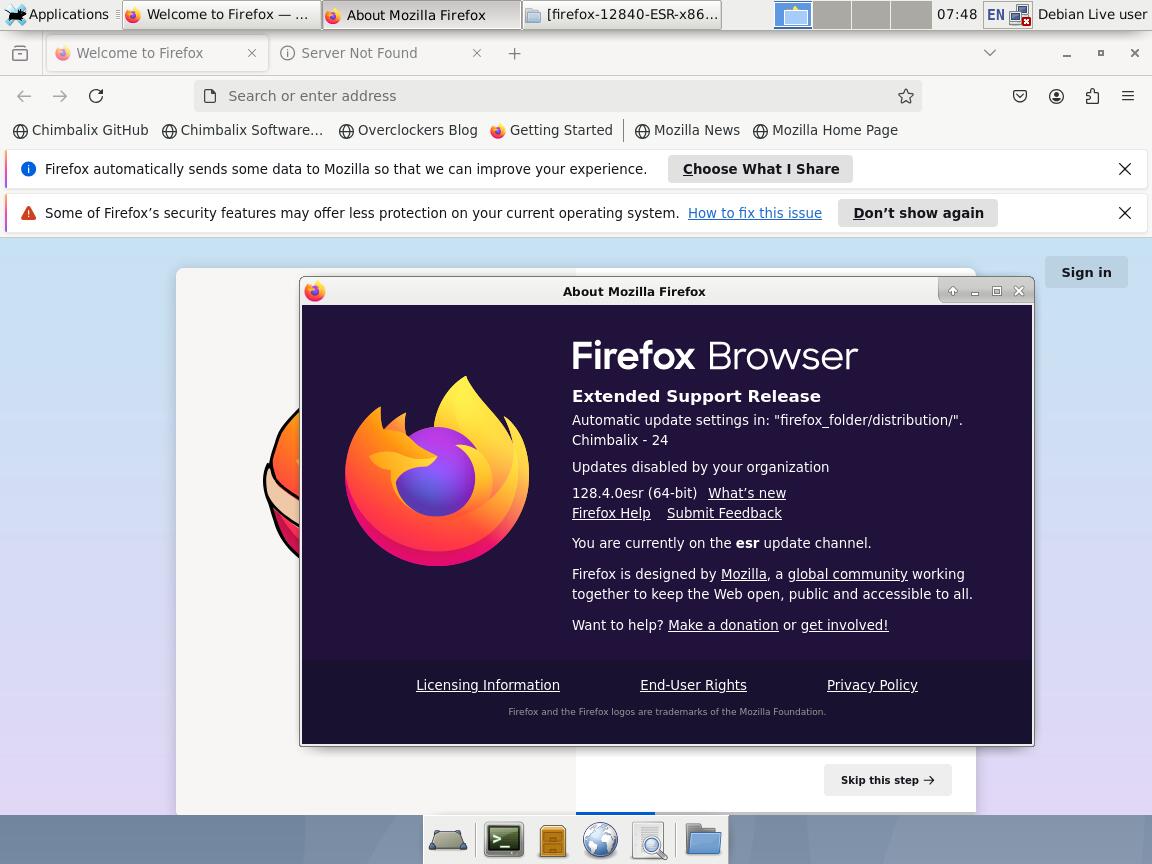Open the get involved! link
The image size is (1152, 864).
[x=844, y=625]
